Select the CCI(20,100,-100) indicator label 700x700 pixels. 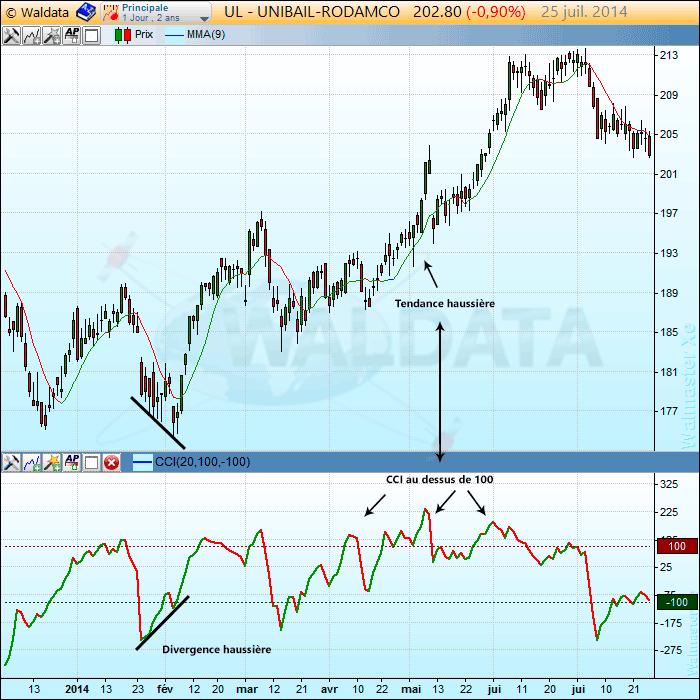pyautogui.click(x=202, y=462)
